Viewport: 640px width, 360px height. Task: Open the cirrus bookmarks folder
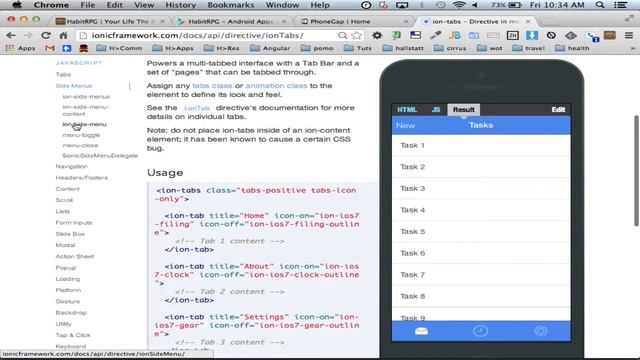tap(450, 48)
